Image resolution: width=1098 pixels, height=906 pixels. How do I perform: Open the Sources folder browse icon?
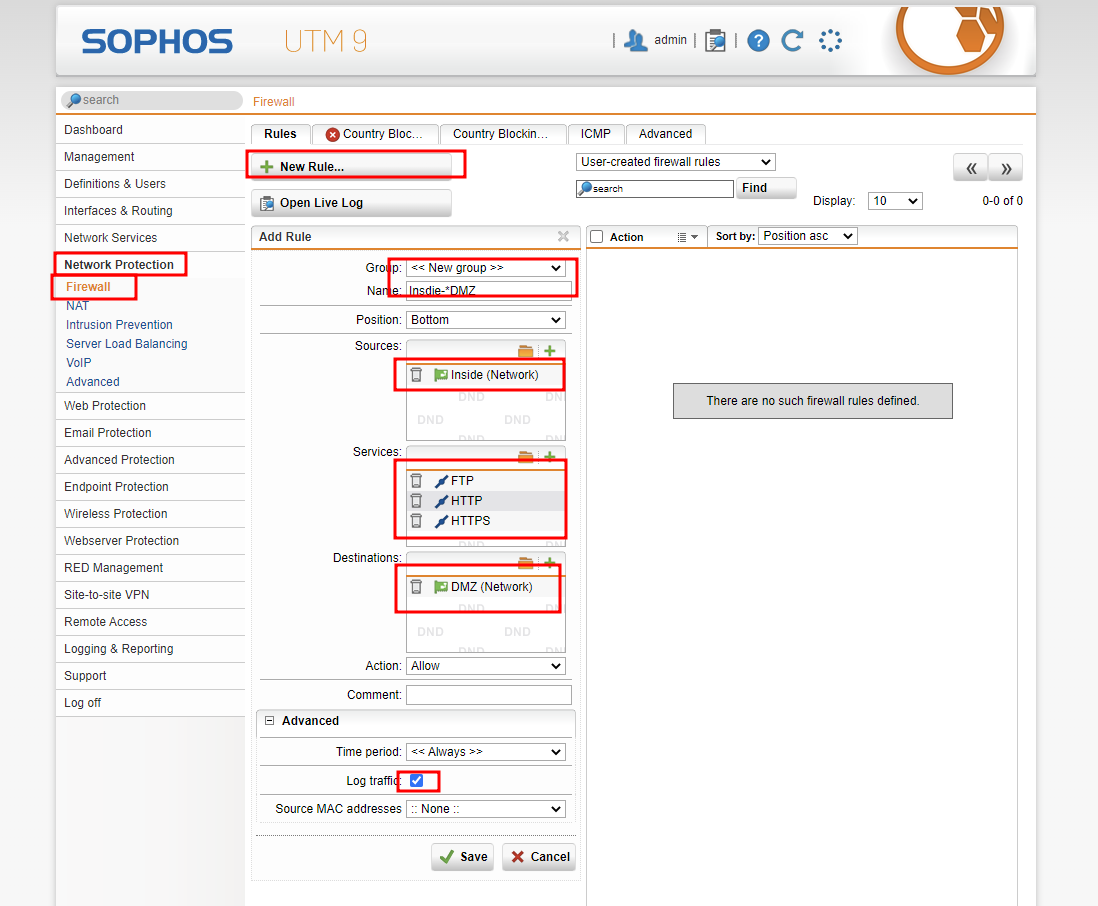(525, 351)
